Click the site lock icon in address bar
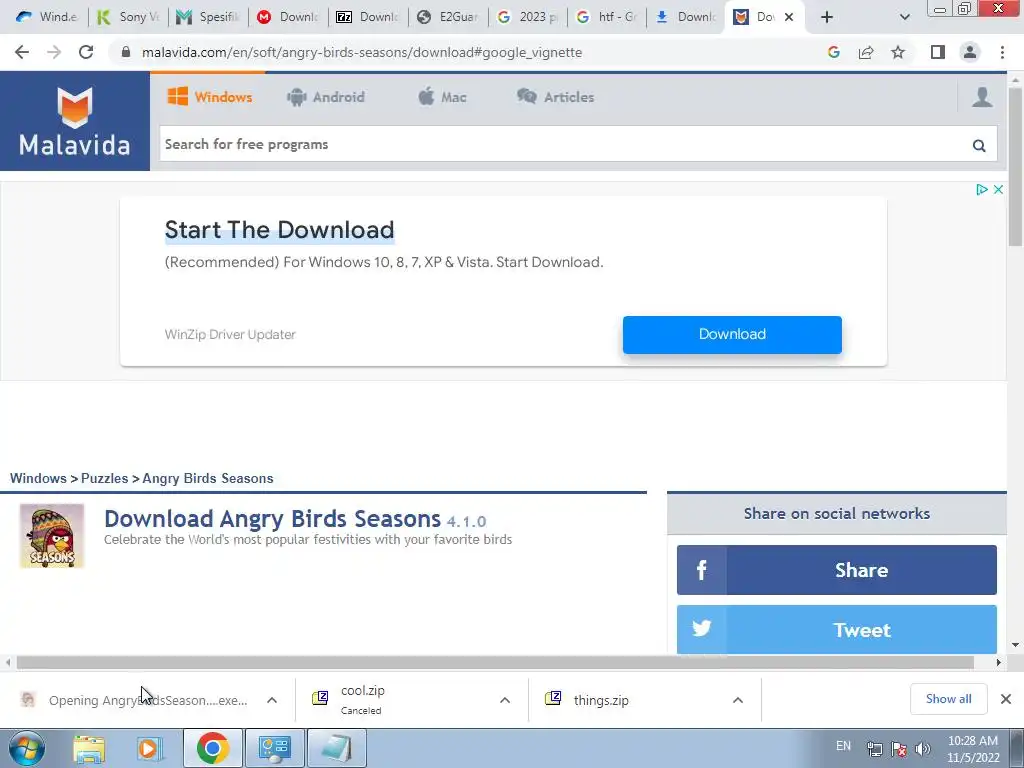The height and width of the screenshot is (768, 1024). [126, 52]
